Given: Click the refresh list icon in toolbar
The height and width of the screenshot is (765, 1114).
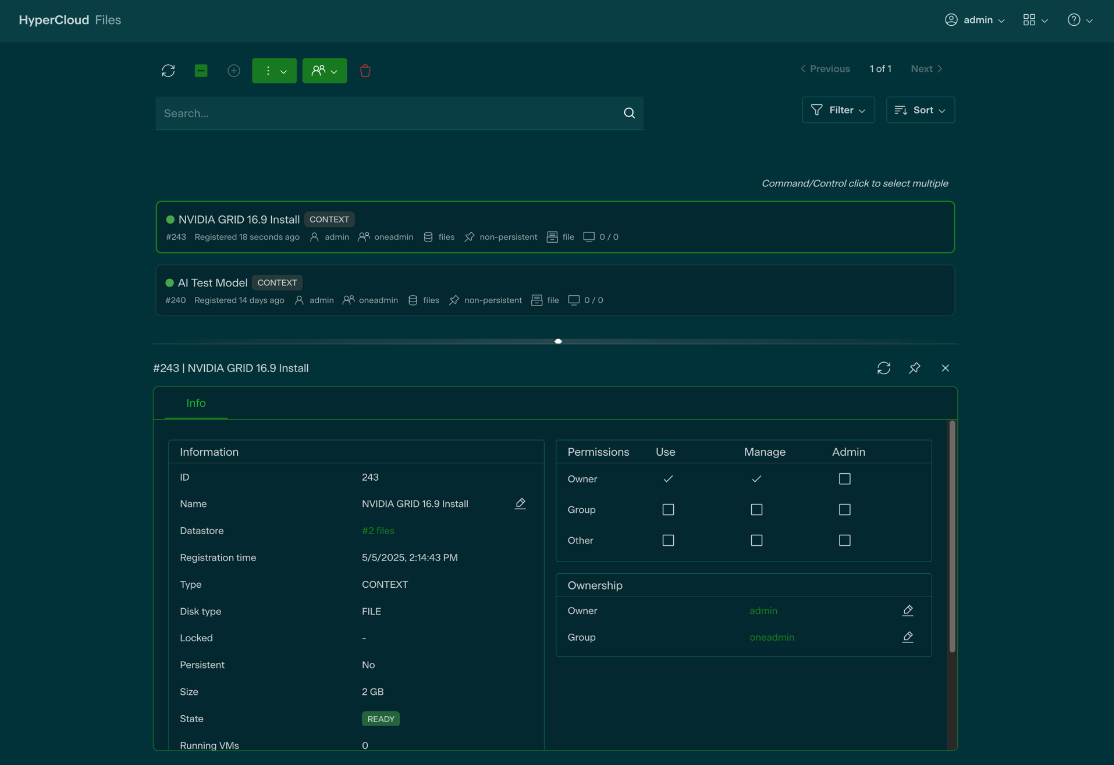Looking at the screenshot, I should pos(168,71).
